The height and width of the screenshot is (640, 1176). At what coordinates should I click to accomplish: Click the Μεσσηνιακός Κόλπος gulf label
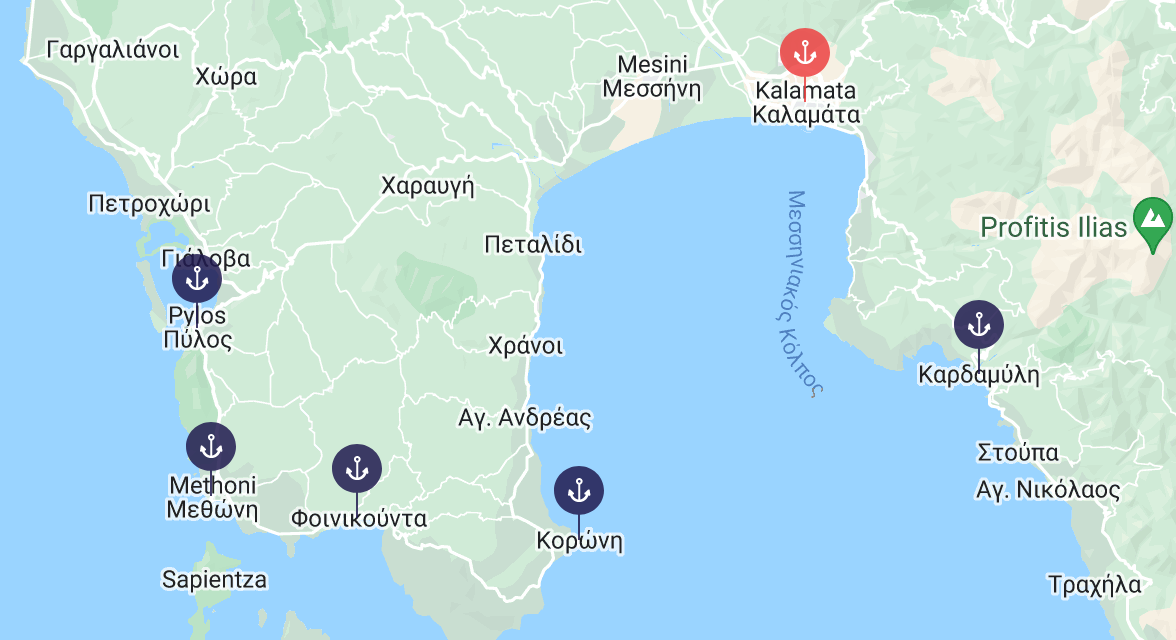pos(800,293)
